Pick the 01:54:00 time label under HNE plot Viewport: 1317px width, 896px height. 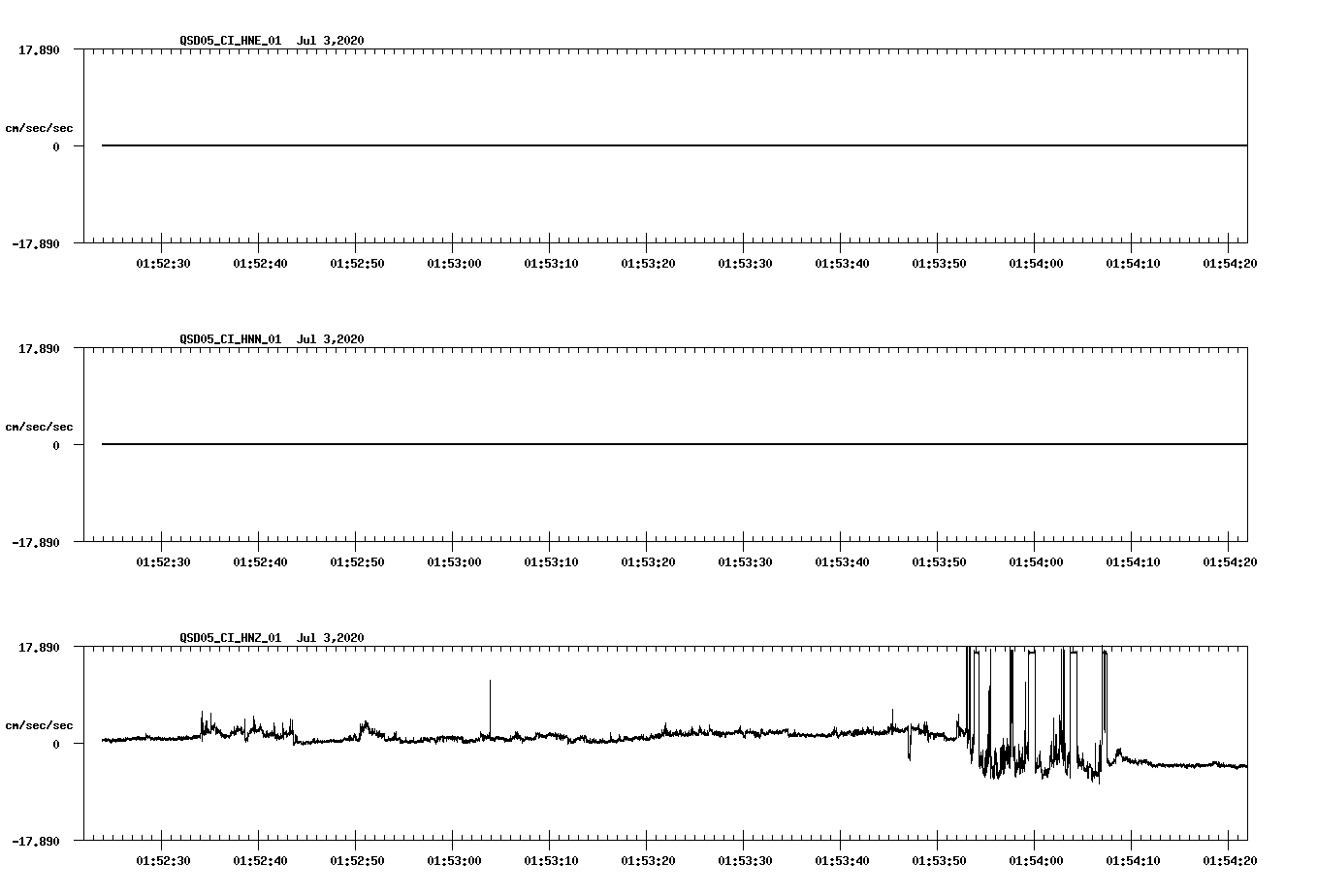[1036, 263]
